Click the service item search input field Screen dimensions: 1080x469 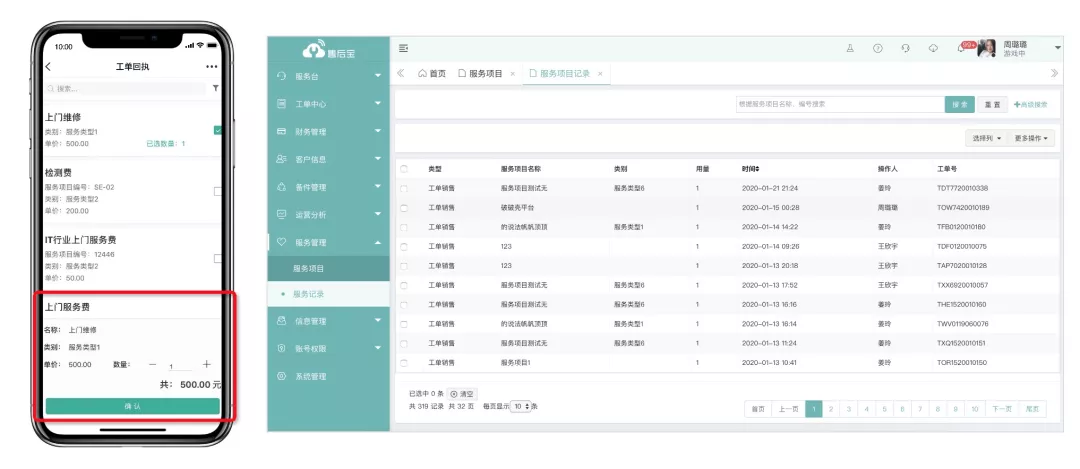[838, 104]
